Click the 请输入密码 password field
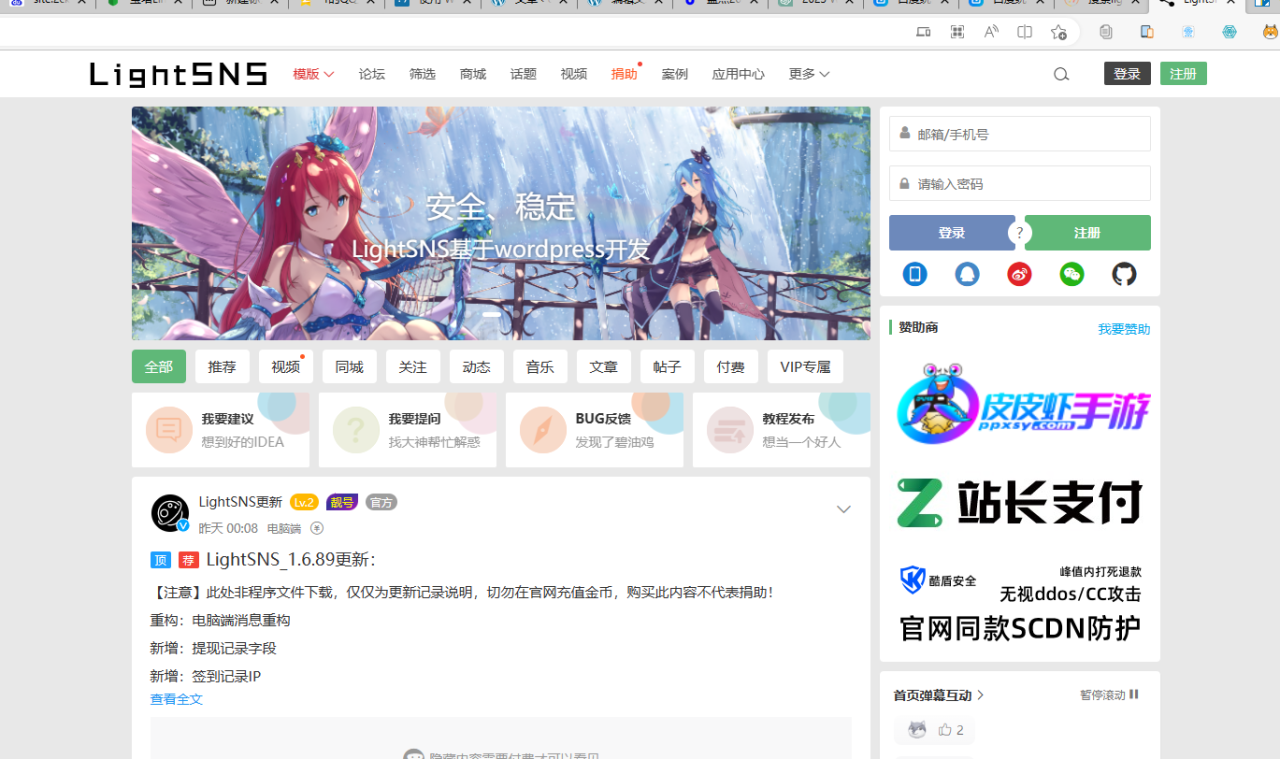This screenshot has width=1280, height=759. click(x=1020, y=183)
